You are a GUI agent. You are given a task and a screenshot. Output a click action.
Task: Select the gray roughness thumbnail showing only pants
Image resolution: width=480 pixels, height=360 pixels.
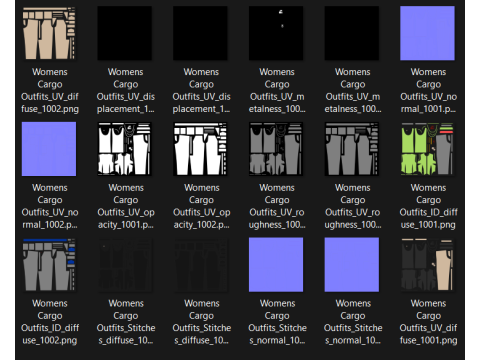pyautogui.click(x=352, y=149)
